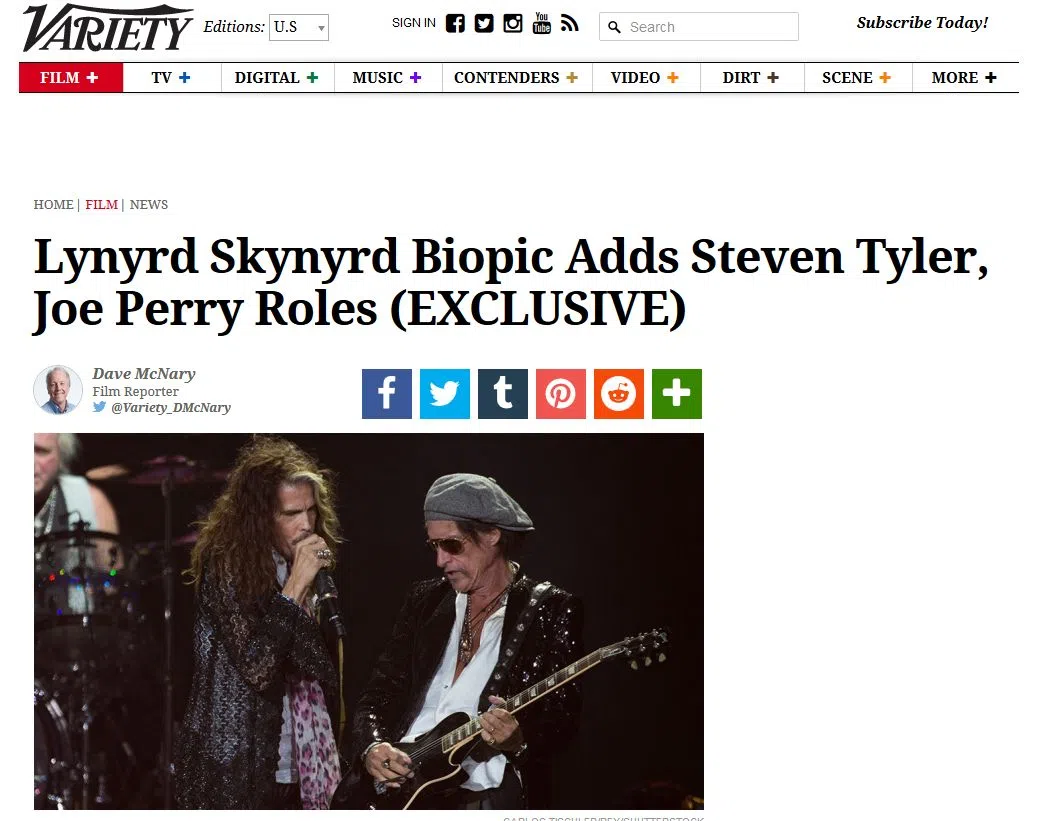Expand the TV menu plus
Screen dimensions: 1053x821
pyautogui.click(x=185, y=78)
